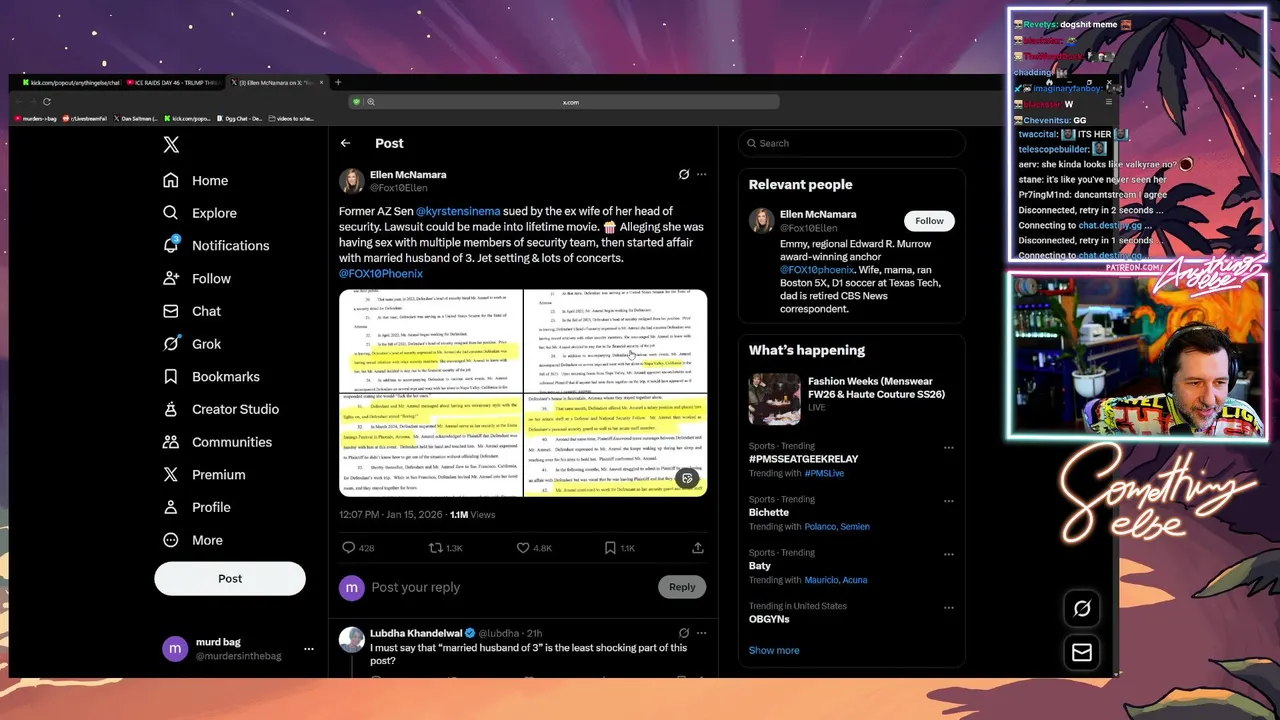Open the @kyrstensinema mention link
Screen dimensions: 1280x720
pos(458,211)
